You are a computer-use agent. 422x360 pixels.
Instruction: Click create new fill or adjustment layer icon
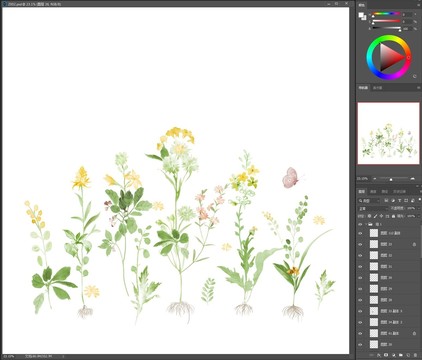pyautogui.click(x=394, y=355)
